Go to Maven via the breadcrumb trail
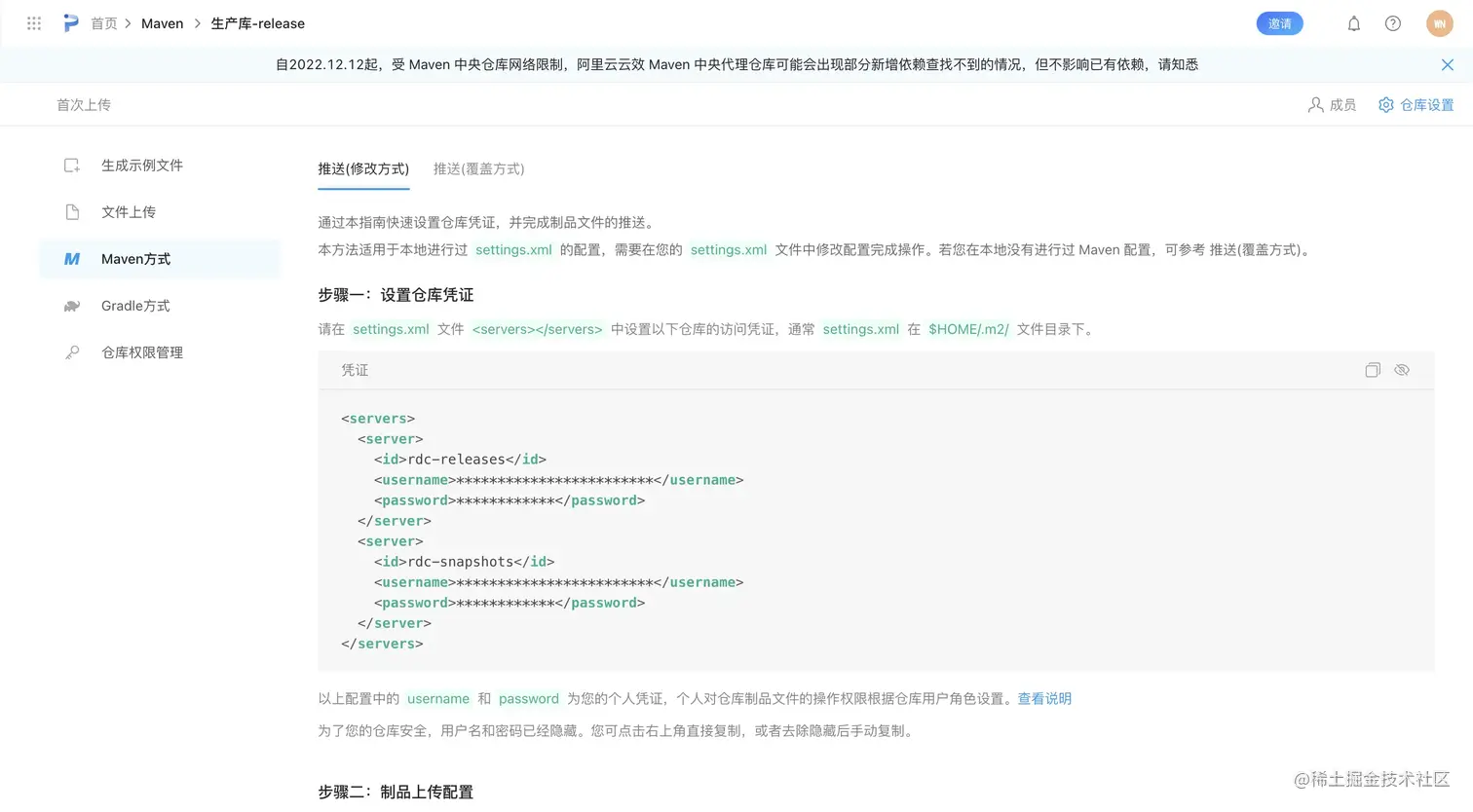The image size is (1473, 812). (x=162, y=23)
